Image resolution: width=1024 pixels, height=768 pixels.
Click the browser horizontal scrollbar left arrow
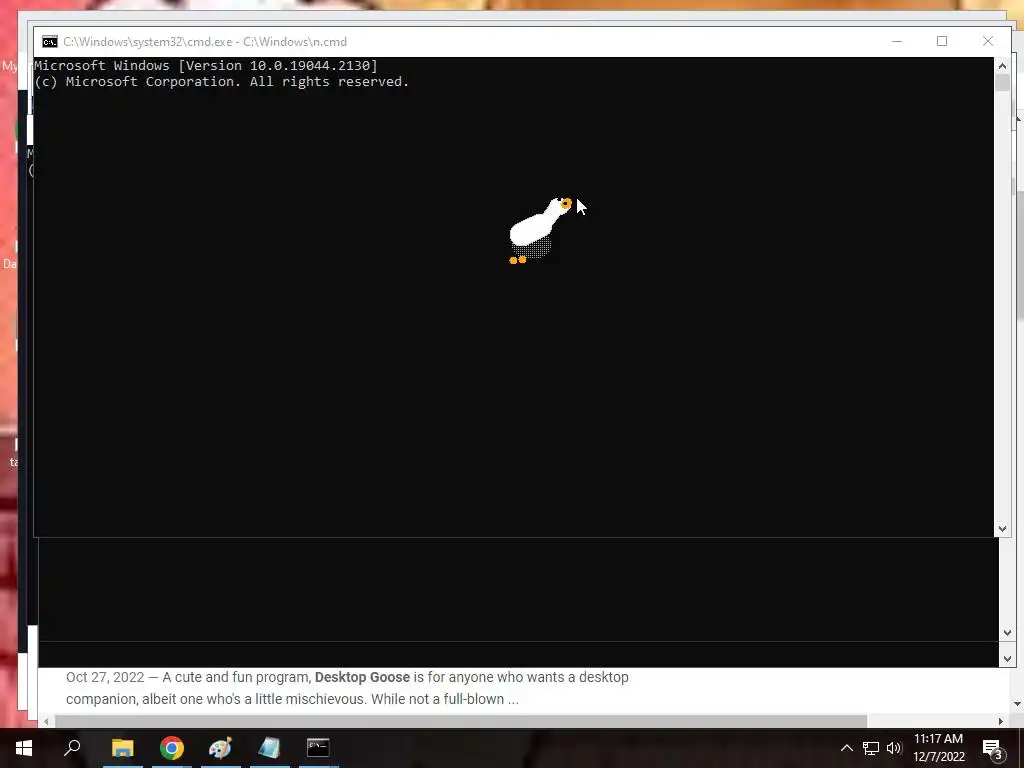(x=46, y=721)
